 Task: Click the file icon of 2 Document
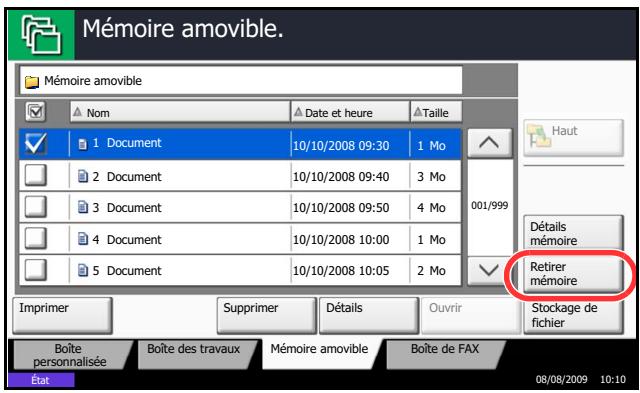(x=82, y=176)
